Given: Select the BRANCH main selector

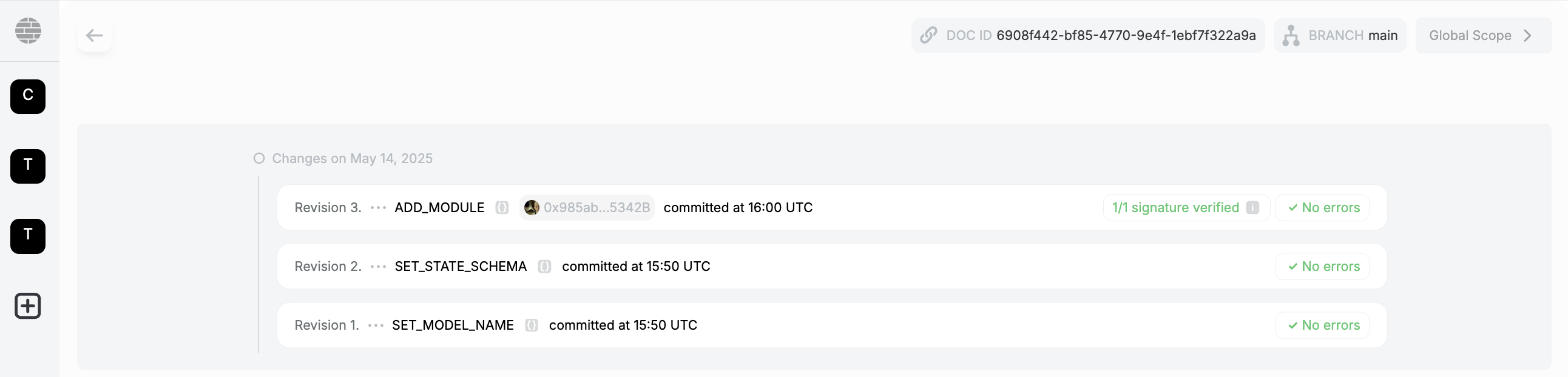Looking at the screenshot, I should [x=1351, y=35].
